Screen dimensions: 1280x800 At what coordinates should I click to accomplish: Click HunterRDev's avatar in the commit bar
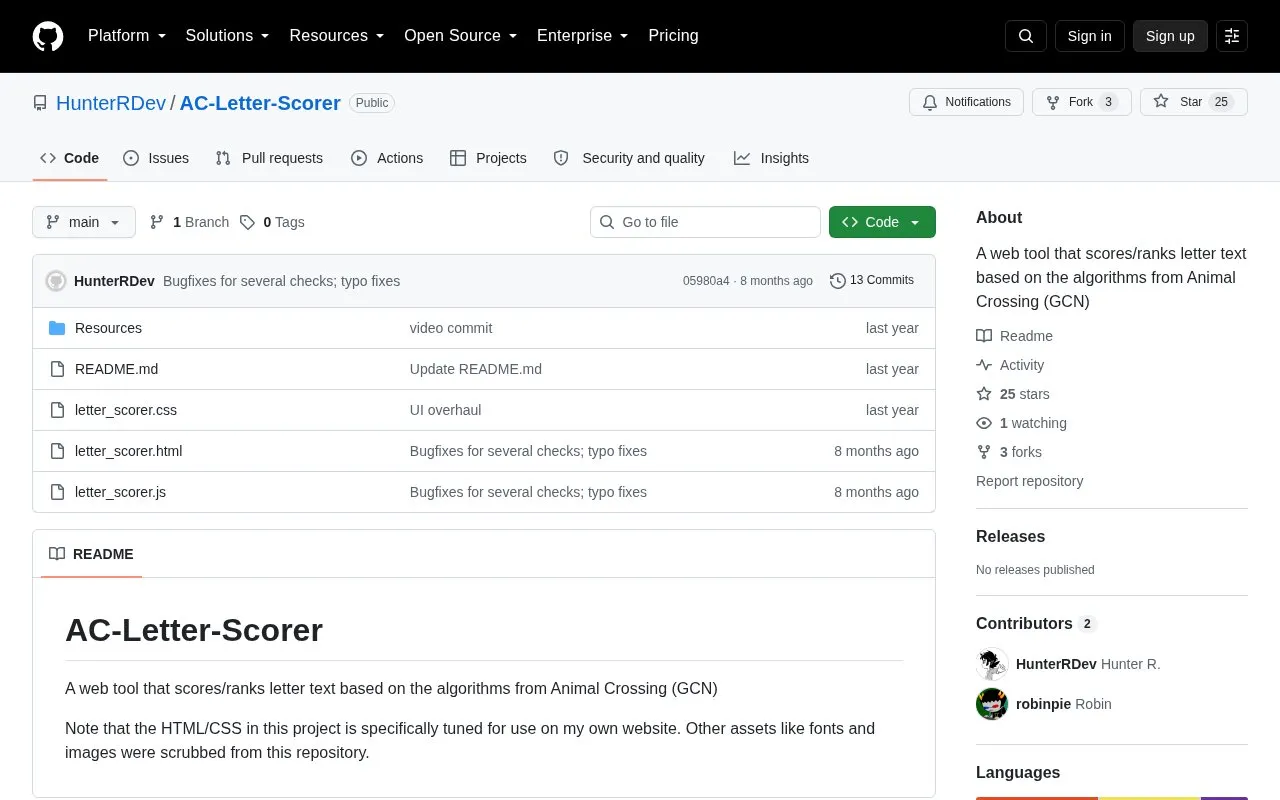(x=56, y=281)
